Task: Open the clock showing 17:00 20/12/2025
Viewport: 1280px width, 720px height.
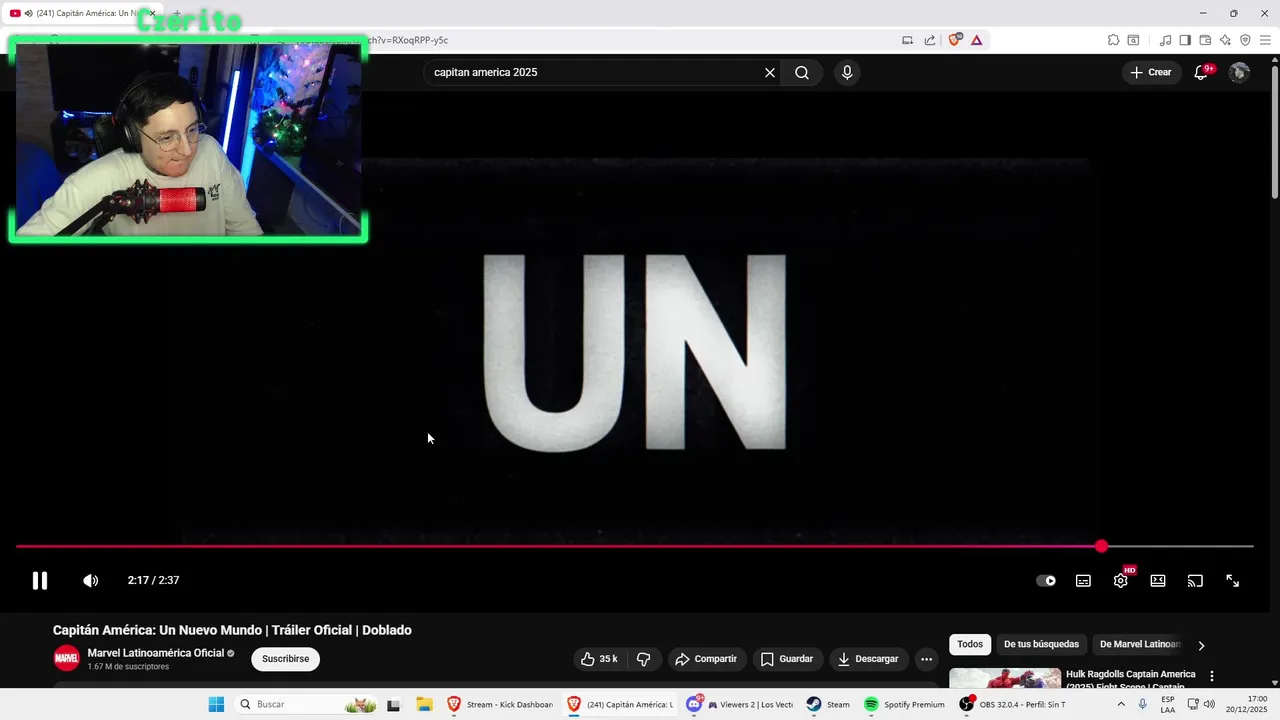Action: click(1246, 704)
